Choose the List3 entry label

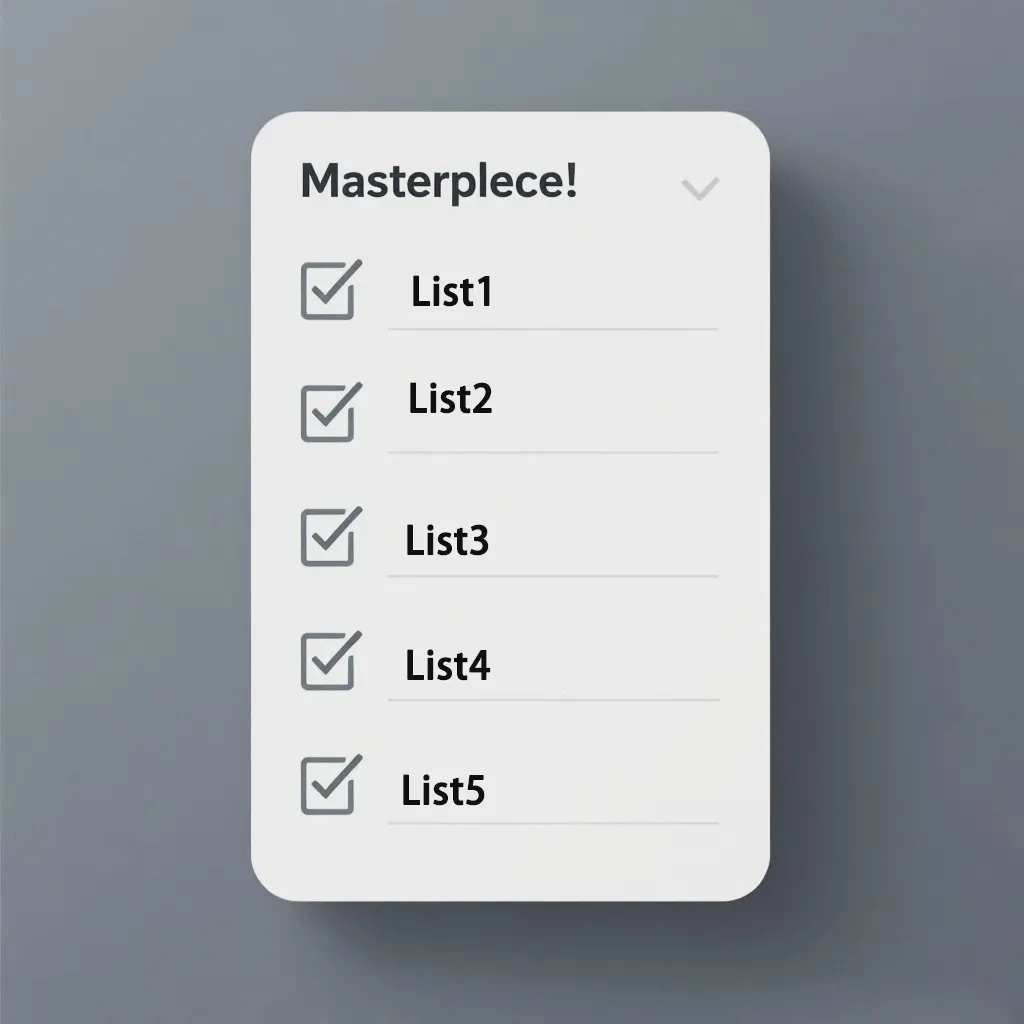click(447, 540)
